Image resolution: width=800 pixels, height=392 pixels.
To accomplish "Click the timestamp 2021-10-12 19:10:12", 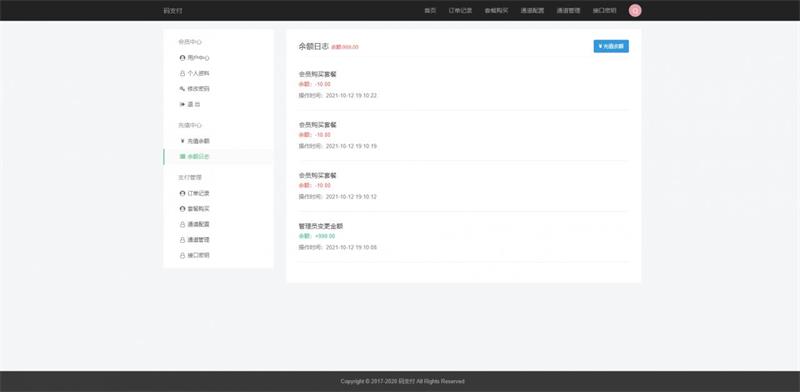I will point(351,197).
